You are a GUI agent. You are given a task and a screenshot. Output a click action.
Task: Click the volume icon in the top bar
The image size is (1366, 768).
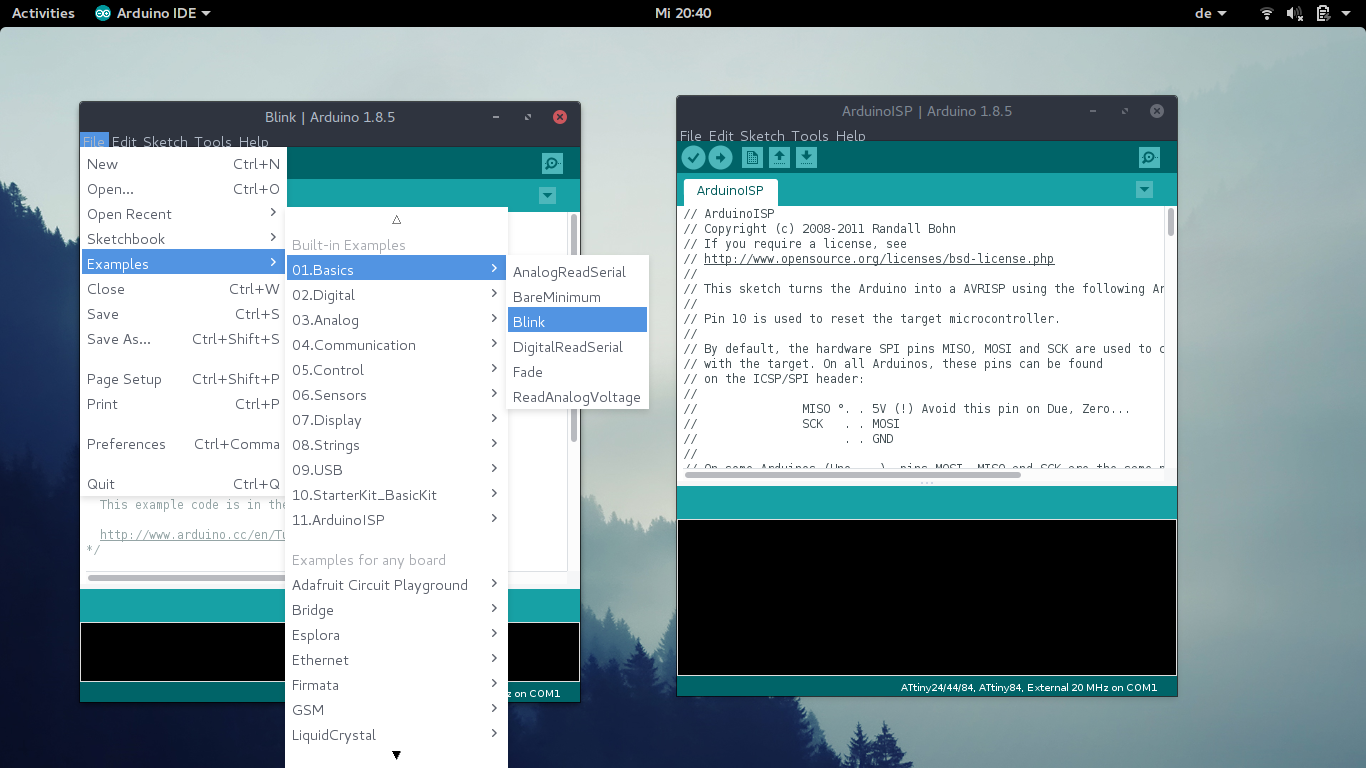coord(1295,13)
